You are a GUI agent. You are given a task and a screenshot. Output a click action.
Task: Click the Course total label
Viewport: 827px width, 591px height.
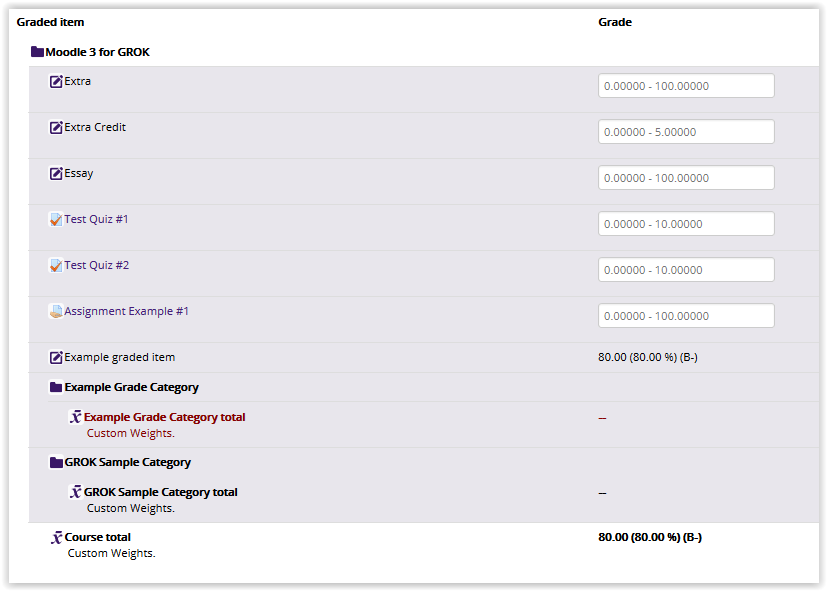[x=98, y=537]
